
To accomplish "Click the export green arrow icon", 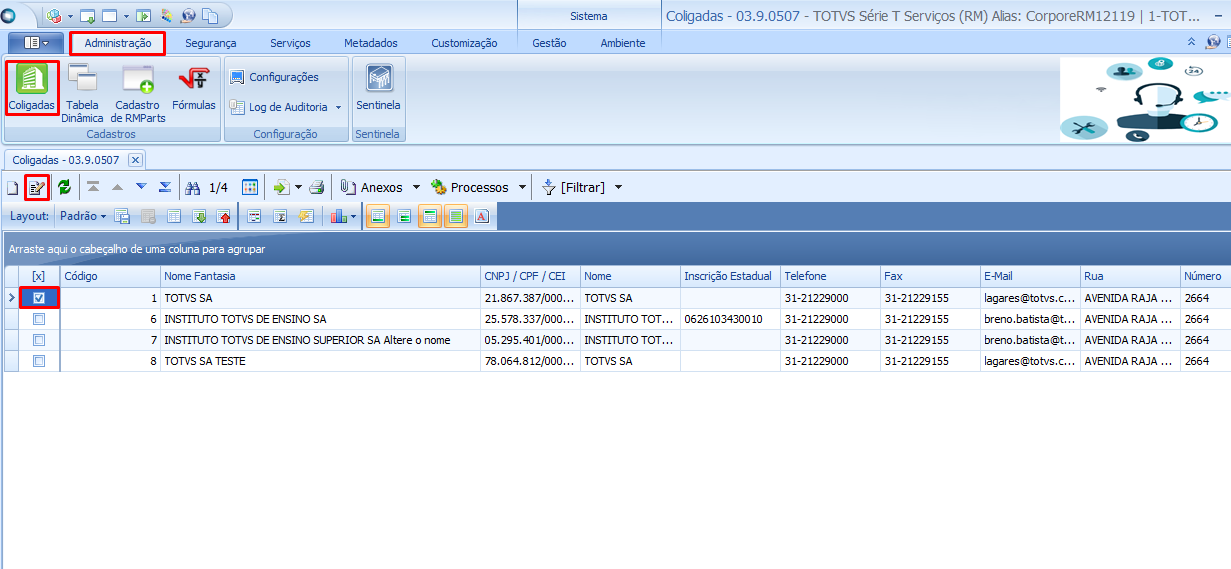I will [x=281, y=187].
